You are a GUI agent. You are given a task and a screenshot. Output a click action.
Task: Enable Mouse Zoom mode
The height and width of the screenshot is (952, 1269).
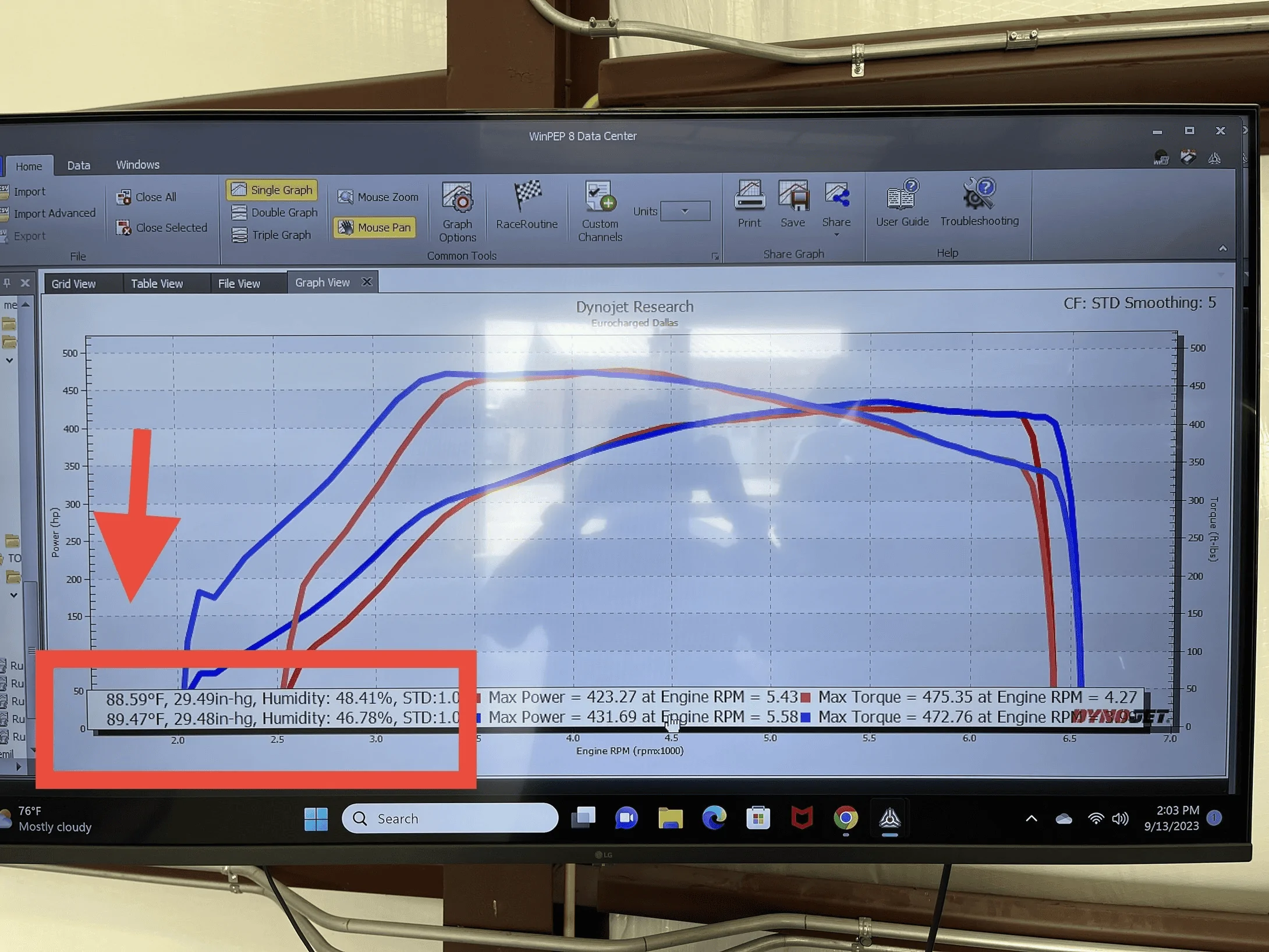tap(378, 197)
